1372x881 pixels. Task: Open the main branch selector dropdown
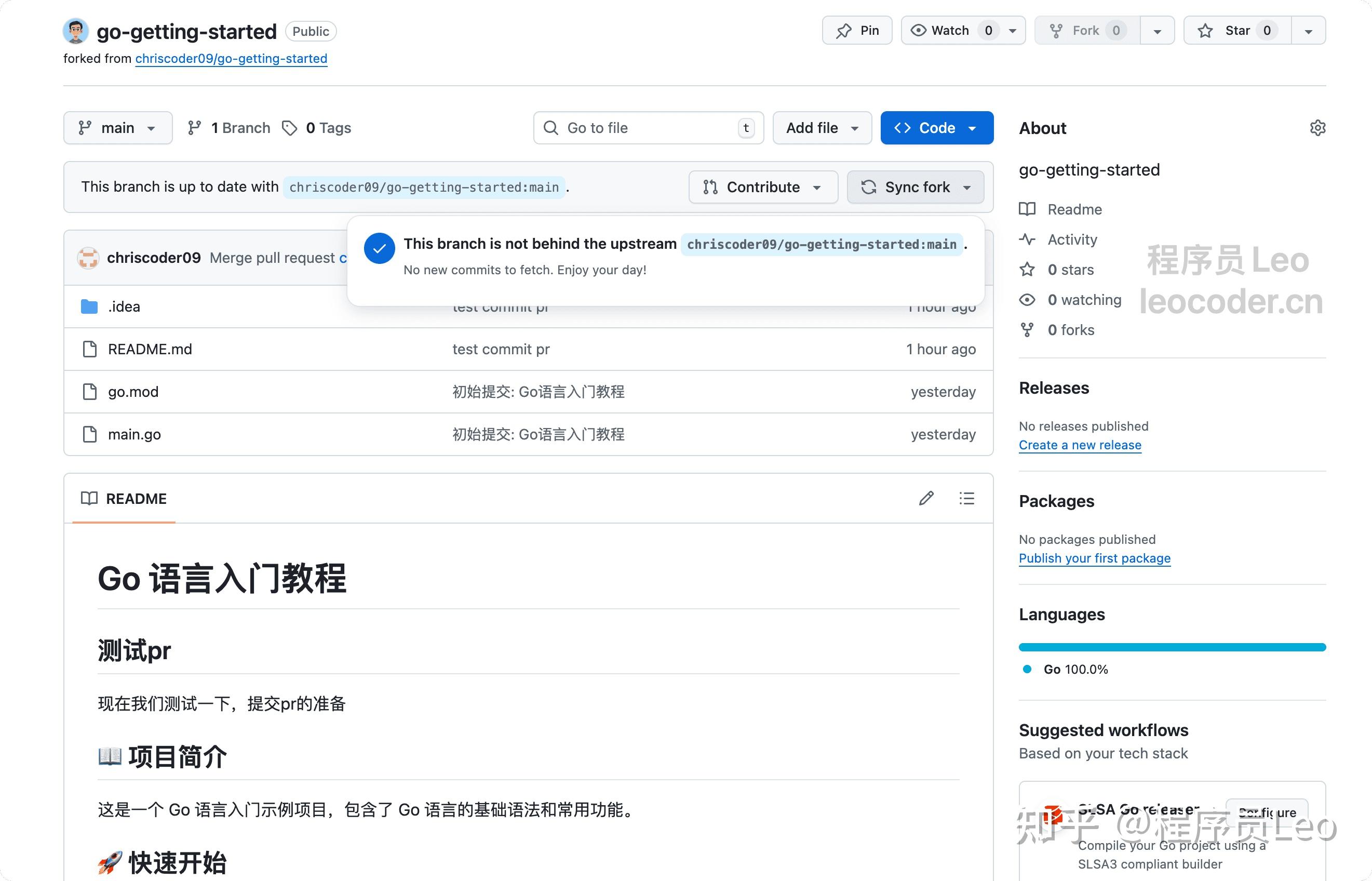[118, 128]
